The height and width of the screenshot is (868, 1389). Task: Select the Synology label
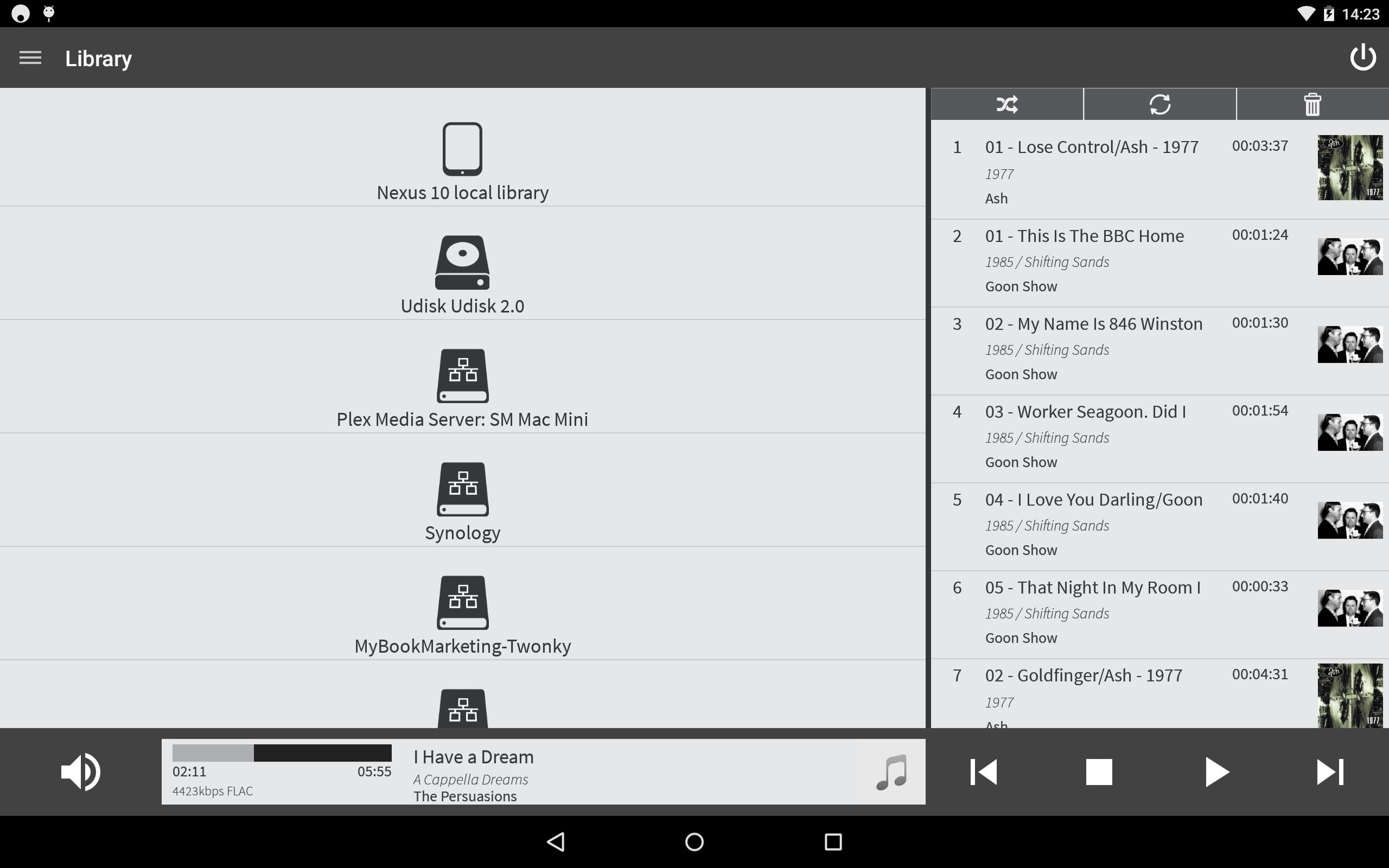pyautogui.click(x=462, y=533)
